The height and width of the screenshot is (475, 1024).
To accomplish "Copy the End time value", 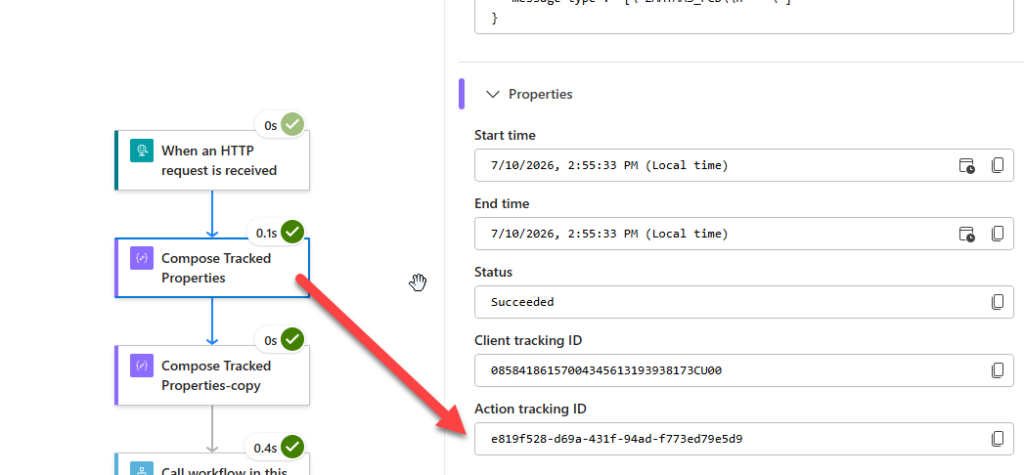I will (997, 233).
